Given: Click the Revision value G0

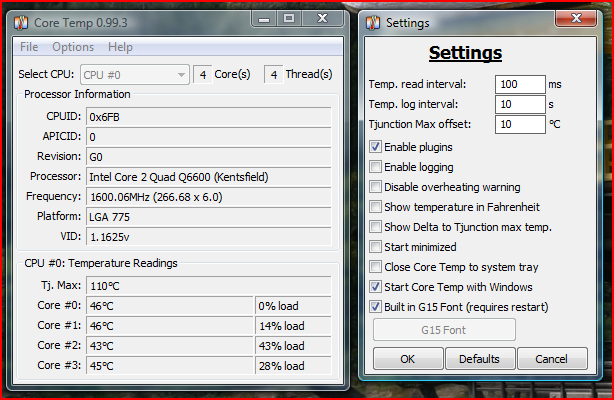Looking at the screenshot, I should [x=209, y=157].
